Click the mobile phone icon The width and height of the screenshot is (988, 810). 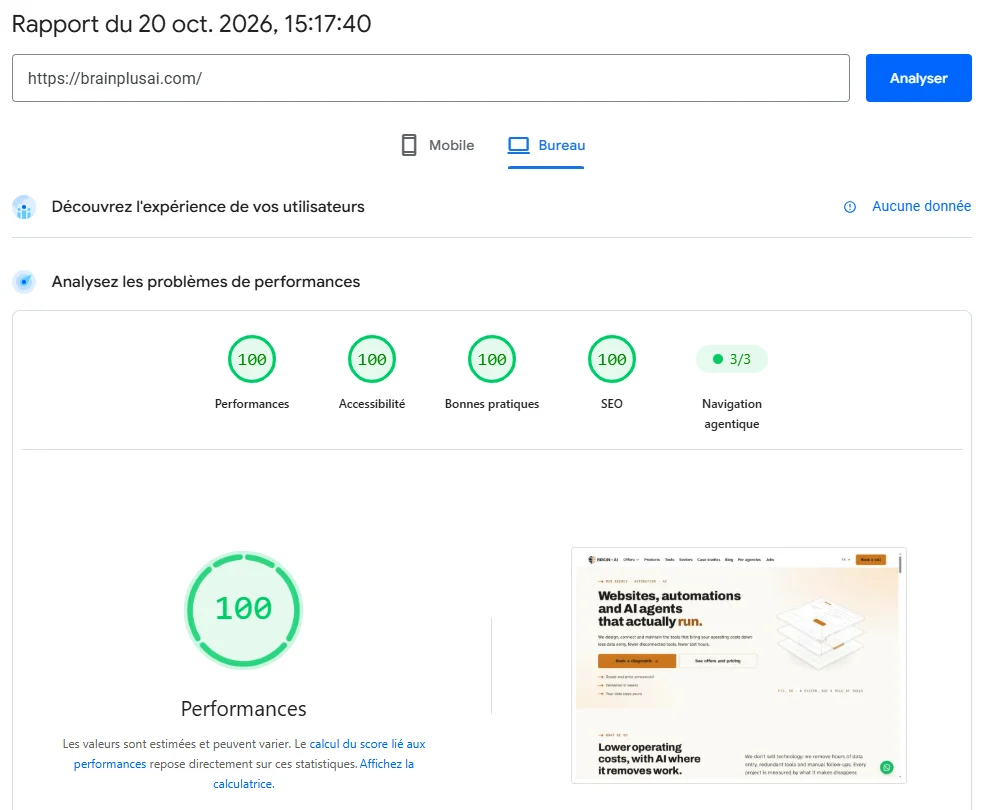[409, 145]
